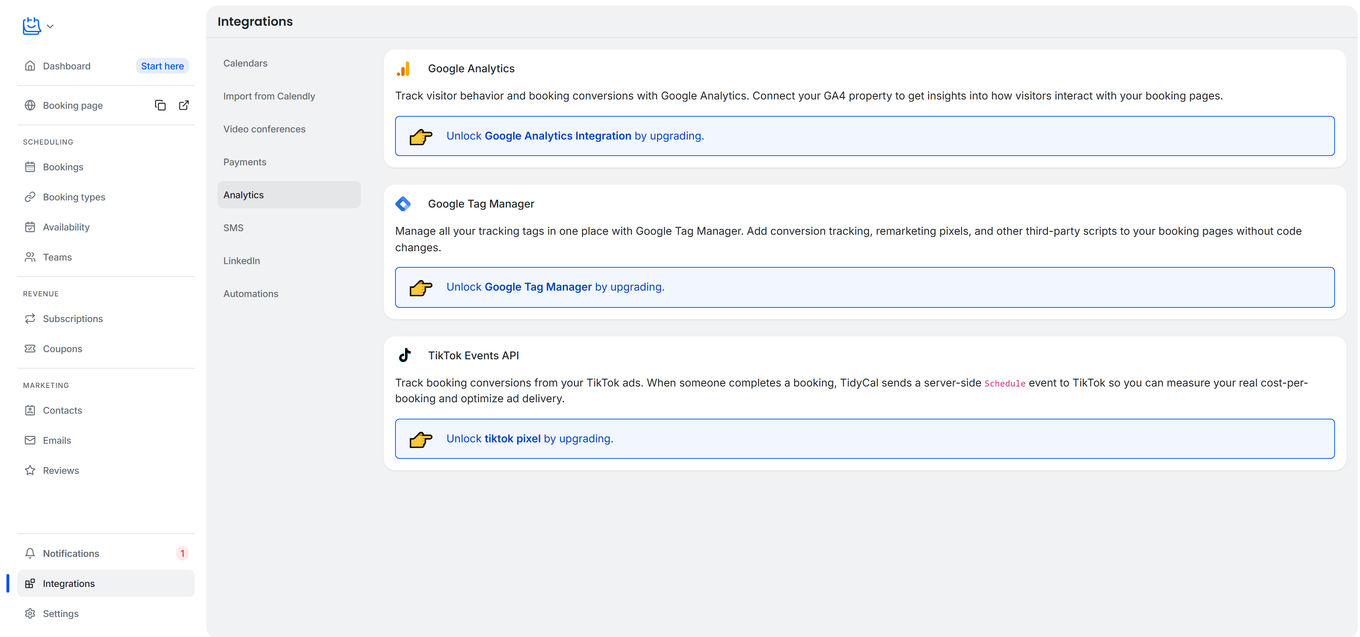Click pointing hand icon in TikTok banner
The image size is (1360, 637).
point(421,439)
